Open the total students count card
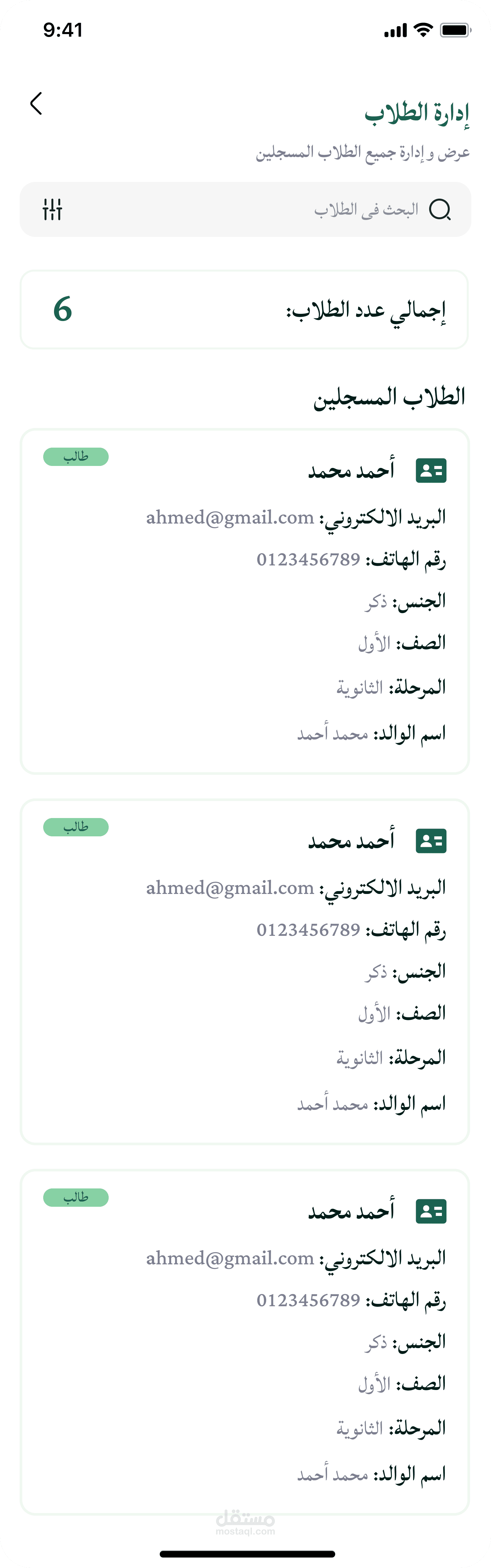491x1568 pixels. 244,310
